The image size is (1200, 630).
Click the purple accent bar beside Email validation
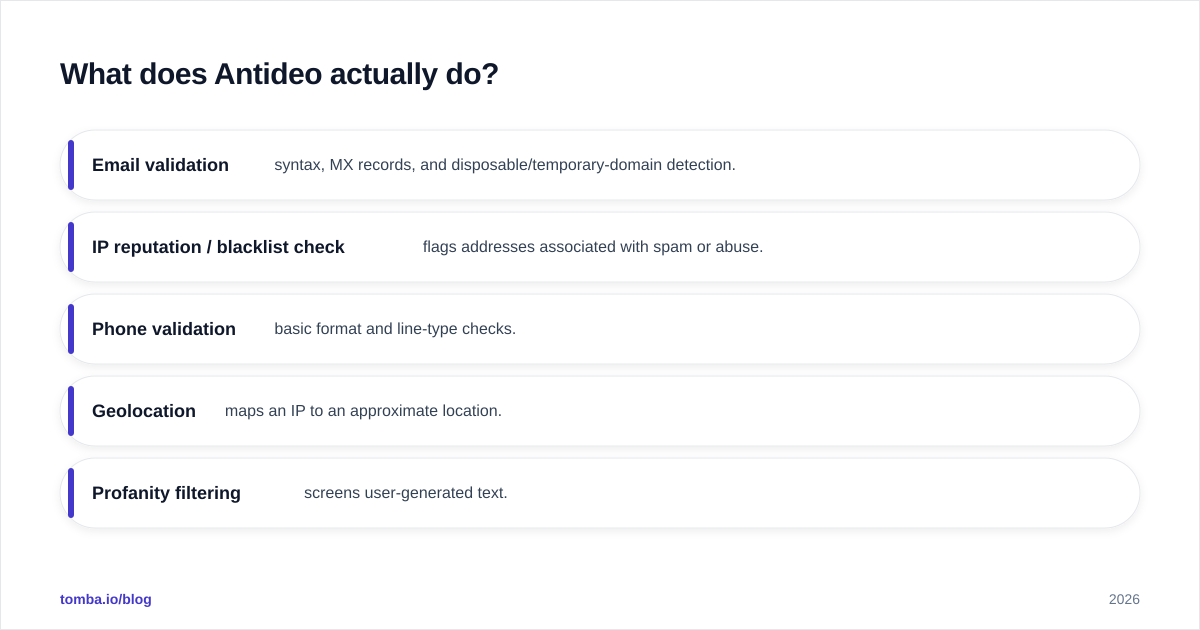click(x=71, y=165)
